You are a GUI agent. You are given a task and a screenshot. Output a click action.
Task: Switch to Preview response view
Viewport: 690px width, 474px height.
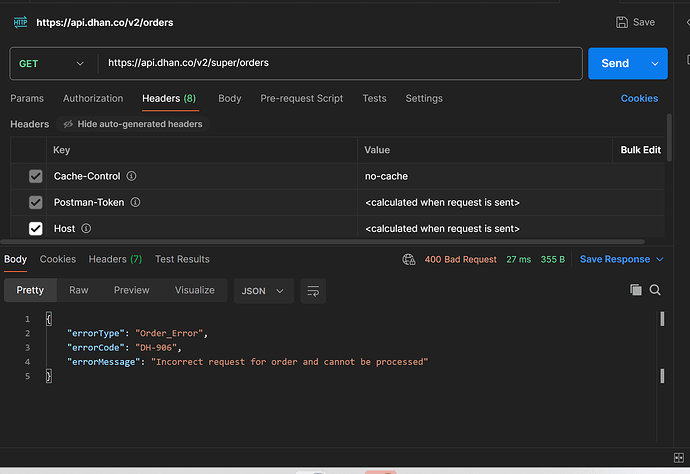[132, 290]
